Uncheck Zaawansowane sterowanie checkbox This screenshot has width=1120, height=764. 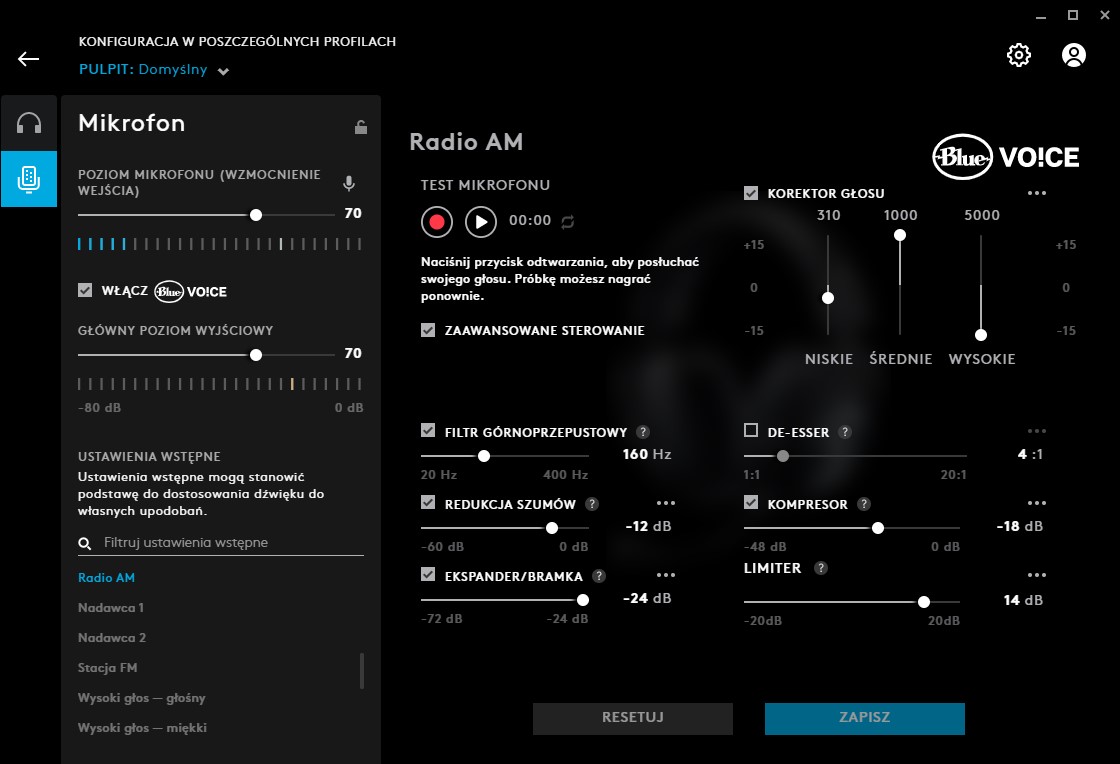pyautogui.click(x=428, y=330)
